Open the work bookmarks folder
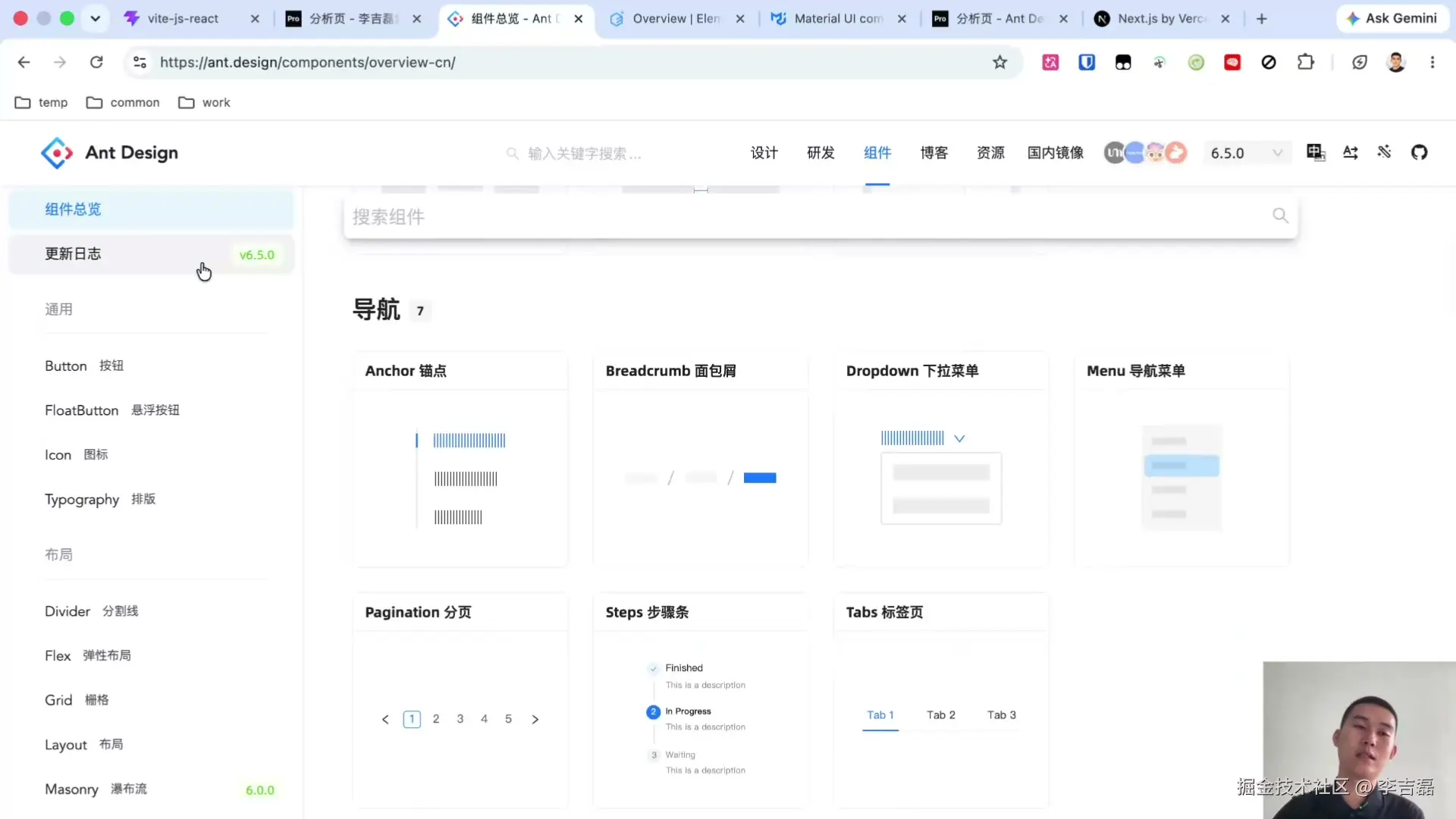 205,102
